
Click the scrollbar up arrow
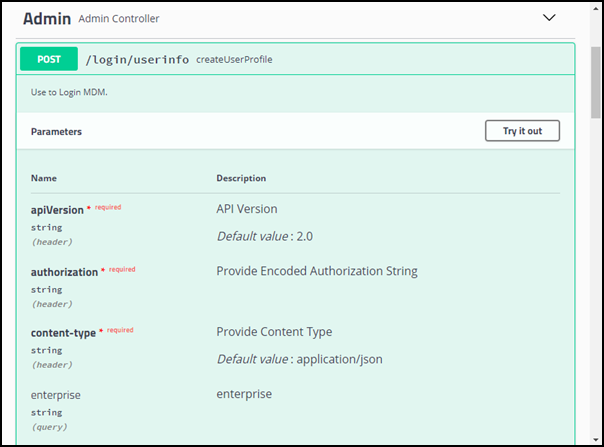tap(595, 10)
